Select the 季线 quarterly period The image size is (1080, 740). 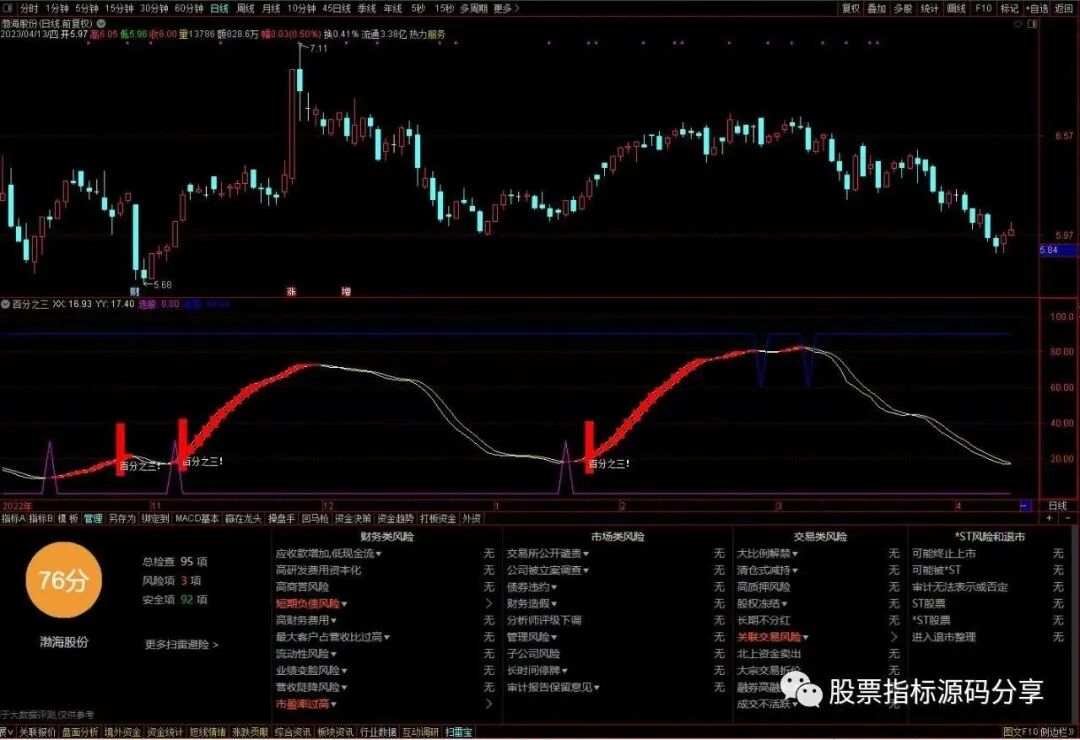[366, 8]
